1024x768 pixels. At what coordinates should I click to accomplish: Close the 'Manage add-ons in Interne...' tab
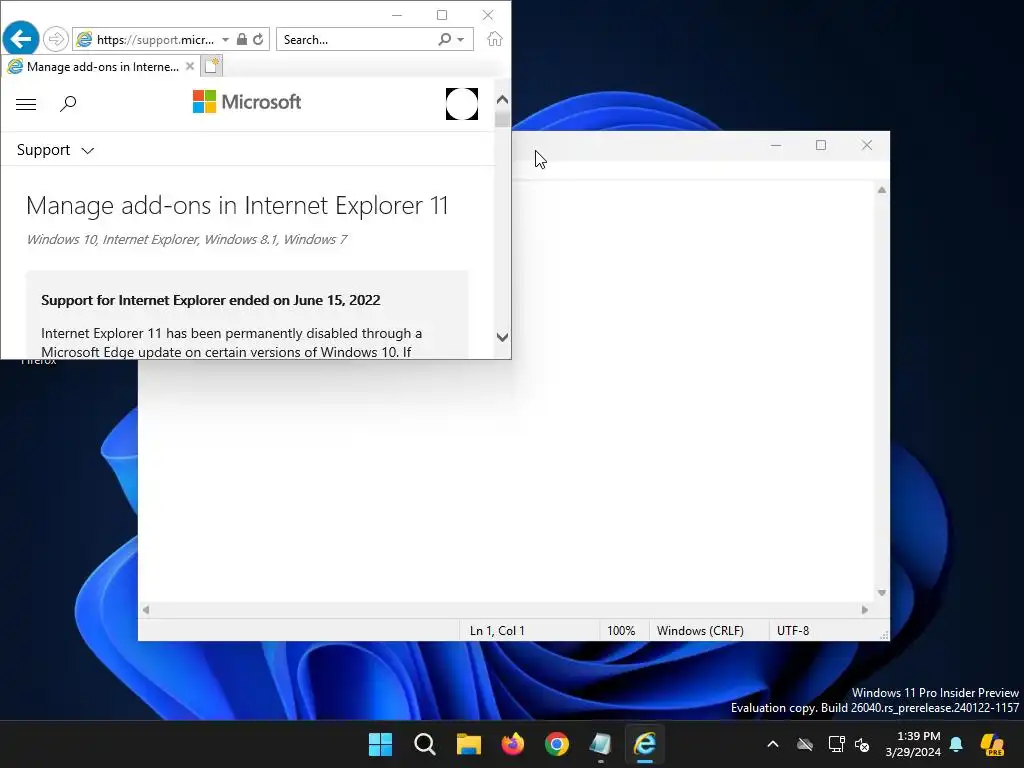coord(189,66)
